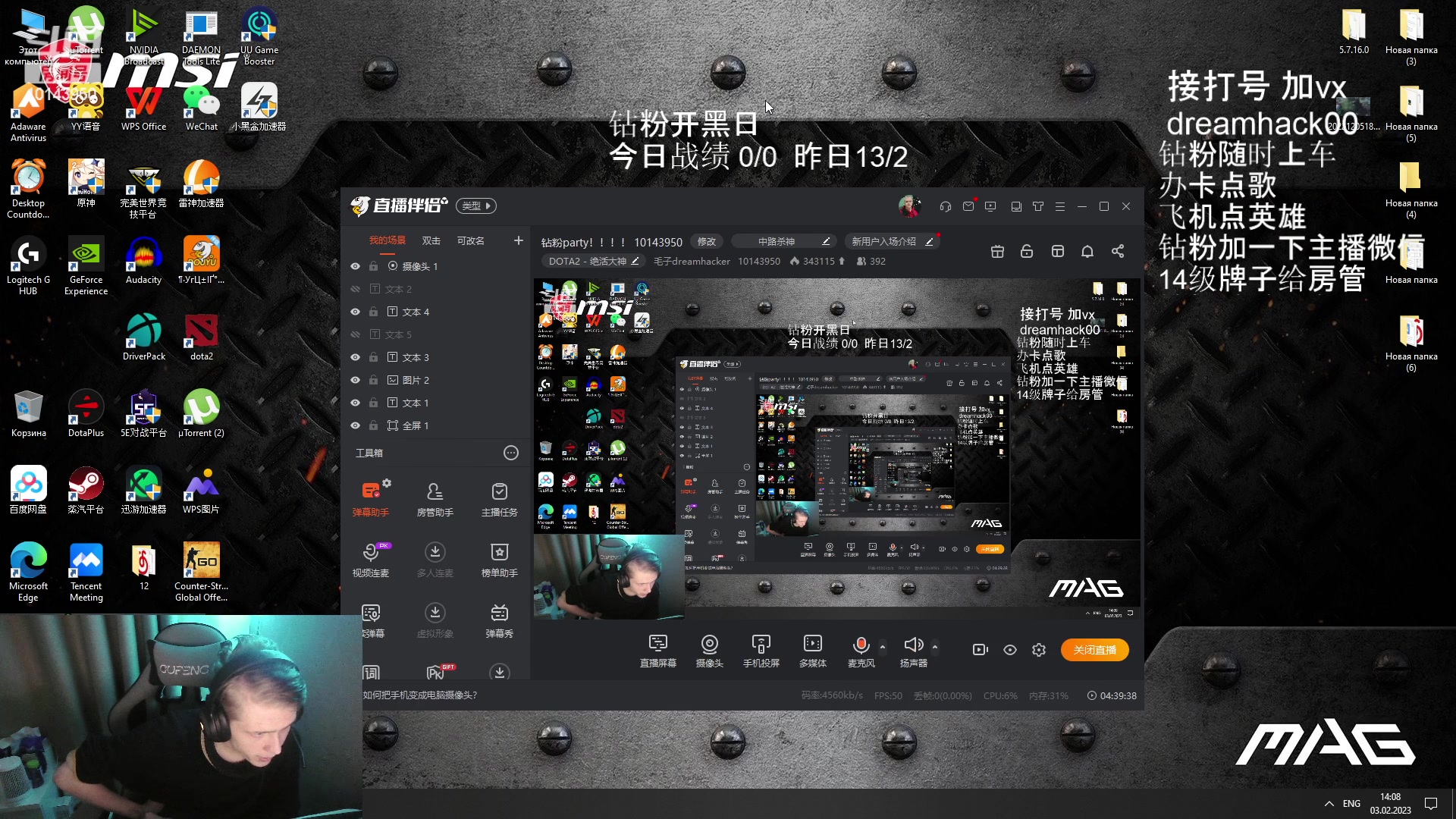The height and width of the screenshot is (819, 1456).
Task: Toggle microphone mute
Action: coord(861,645)
